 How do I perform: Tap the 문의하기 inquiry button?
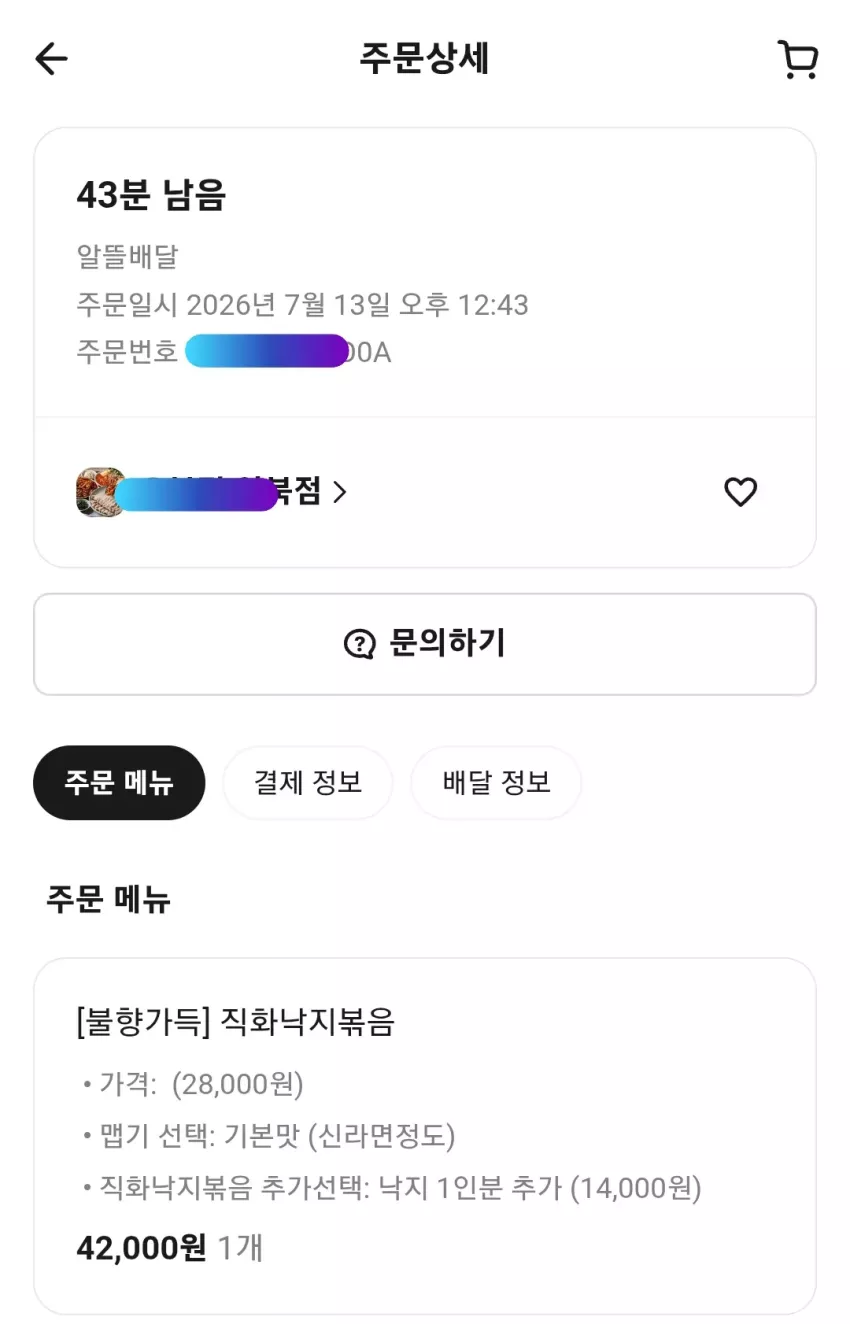[x=425, y=644]
